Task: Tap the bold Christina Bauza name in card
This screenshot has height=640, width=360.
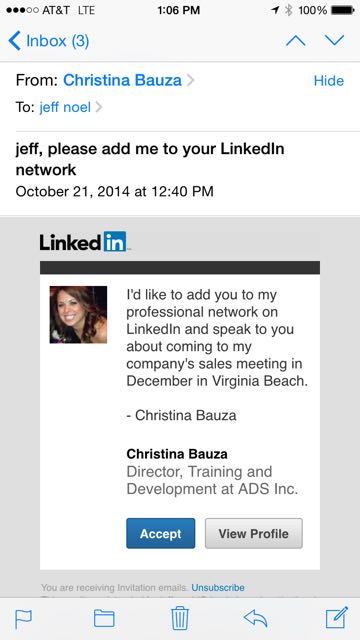Action: click(x=177, y=454)
